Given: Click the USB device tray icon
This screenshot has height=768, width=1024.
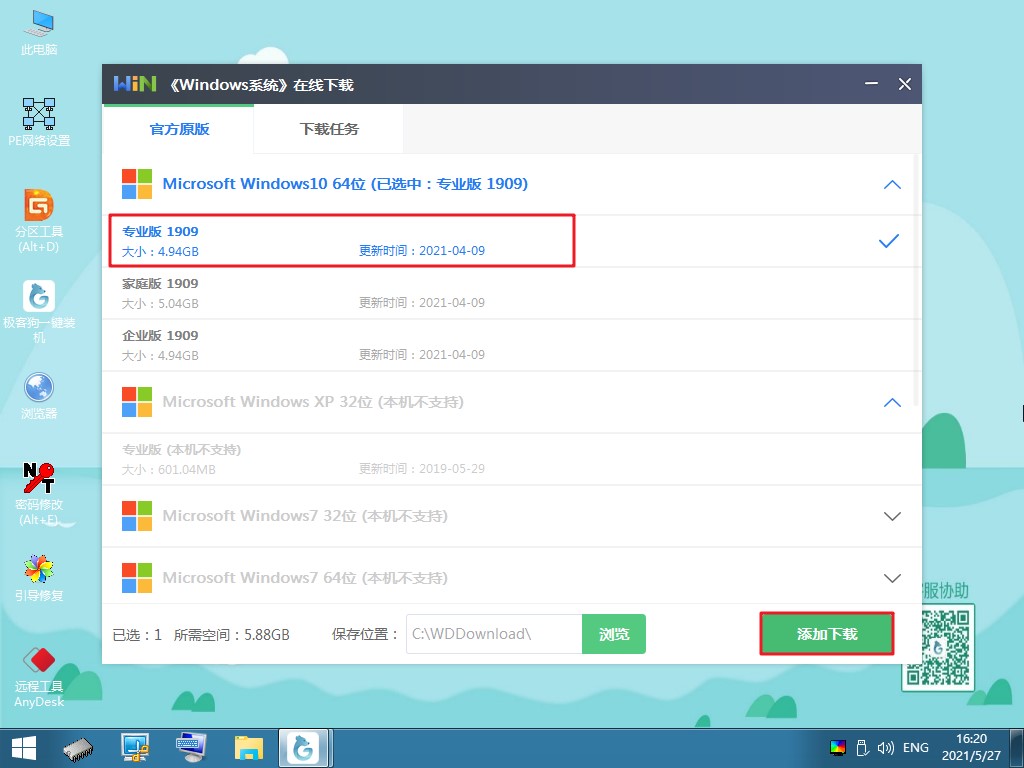Looking at the screenshot, I should point(862,748).
